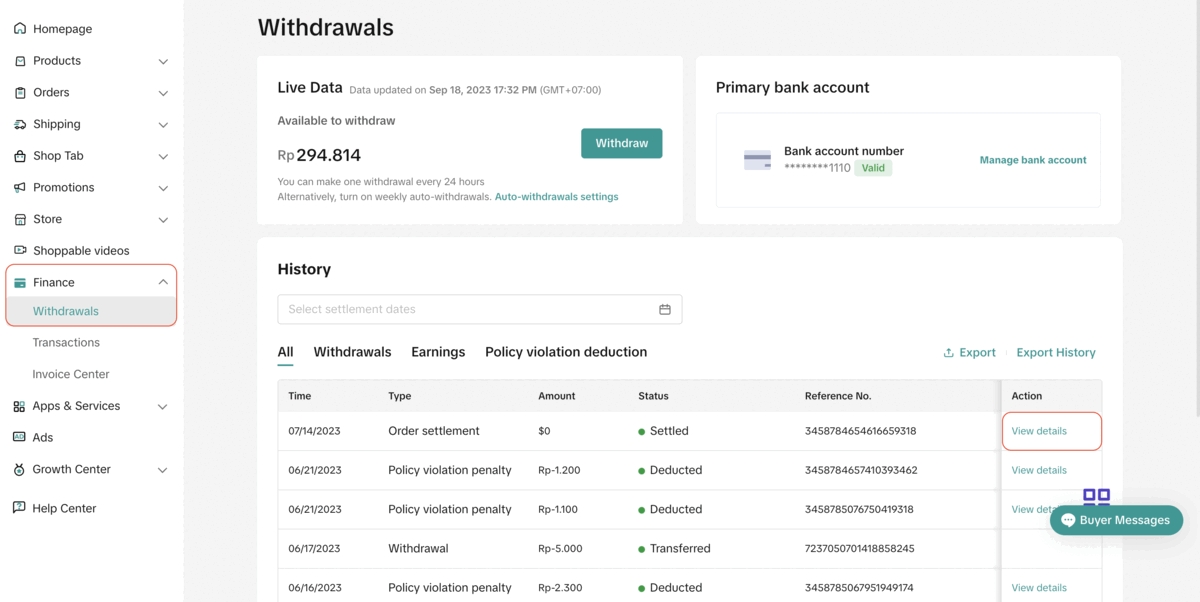Switch to the Earnings tab

[x=438, y=352]
